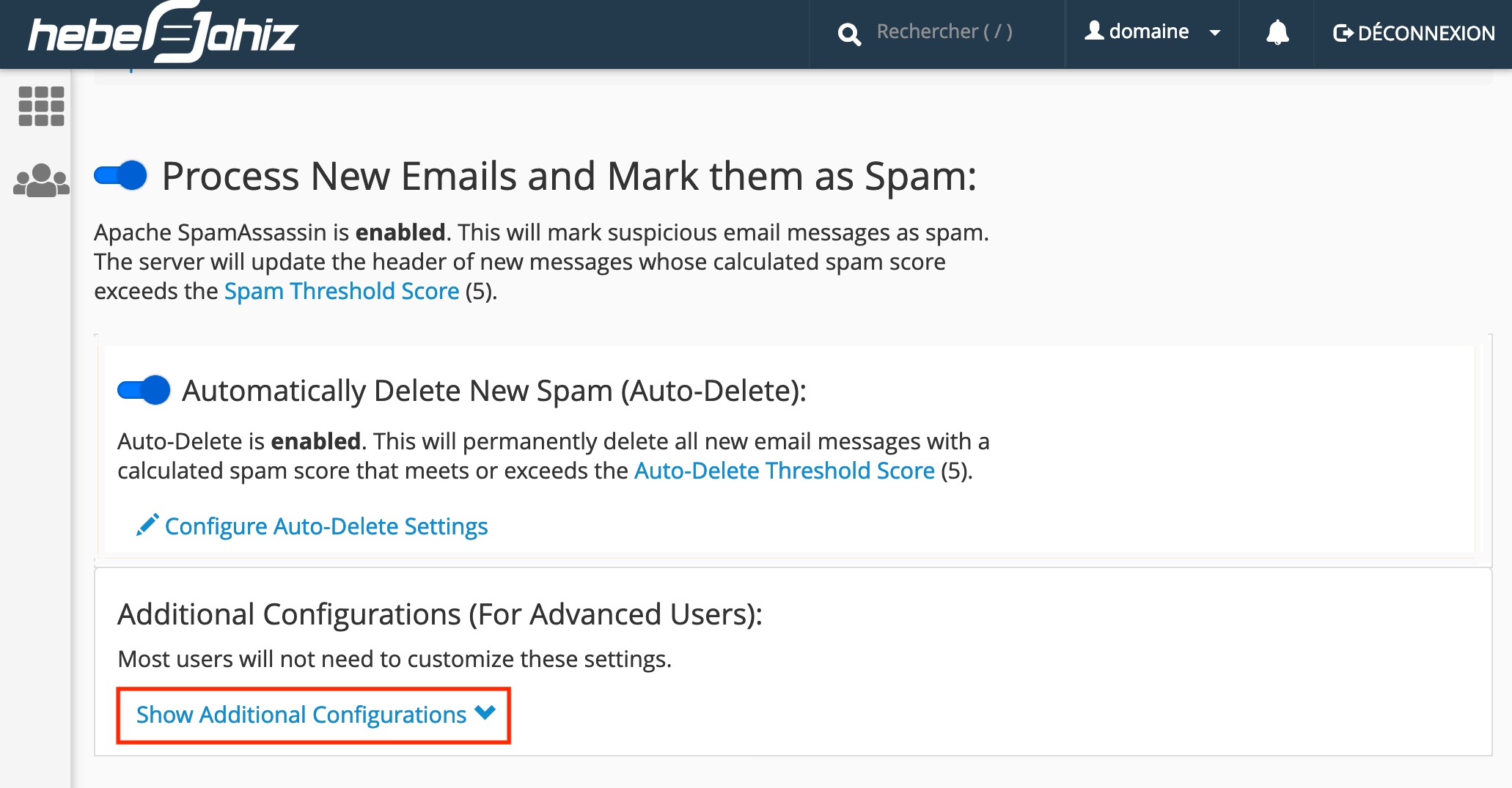Image resolution: width=1512 pixels, height=788 pixels.
Task: Click the Additional Configurations heading
Action: coord(440,614)
